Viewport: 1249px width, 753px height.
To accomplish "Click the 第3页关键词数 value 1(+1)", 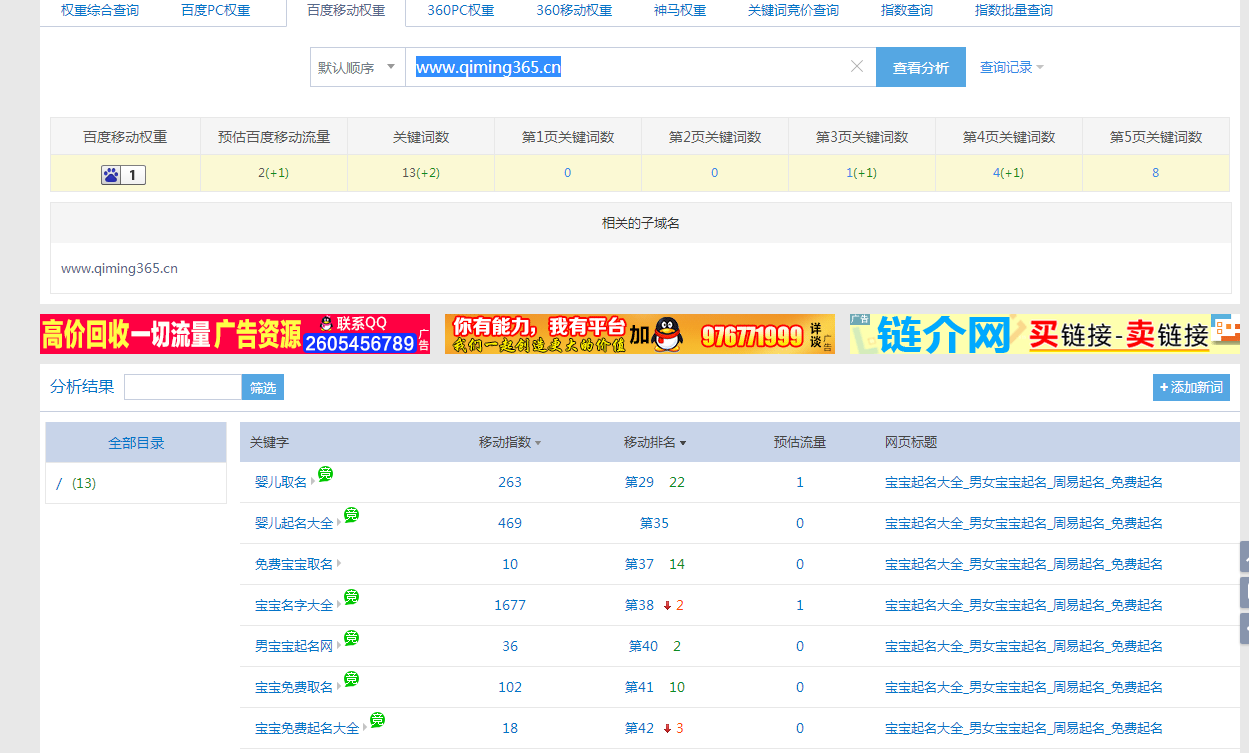I will [x=861, y=173].
